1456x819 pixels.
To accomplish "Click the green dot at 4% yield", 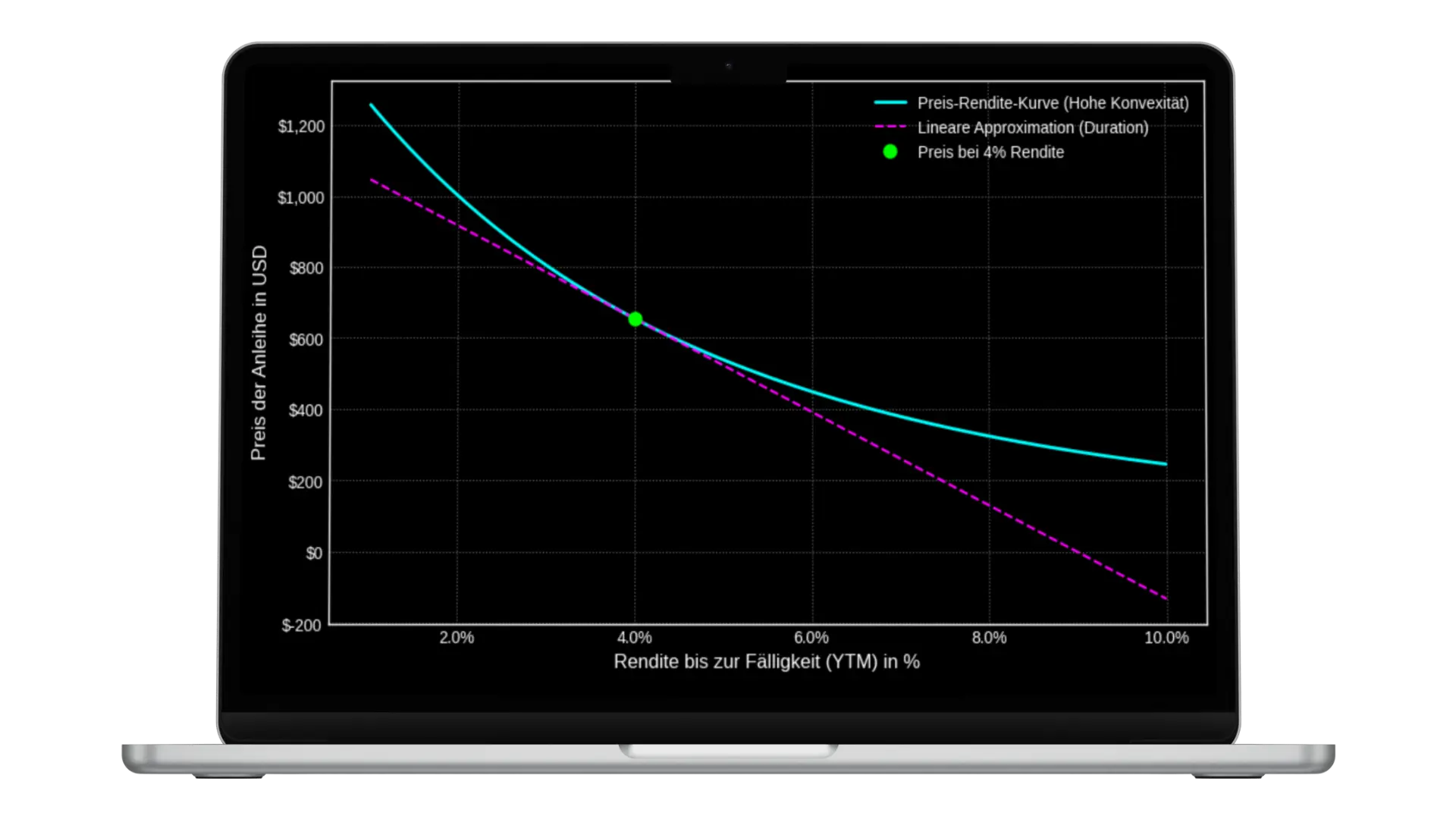I will click(635, 319).
